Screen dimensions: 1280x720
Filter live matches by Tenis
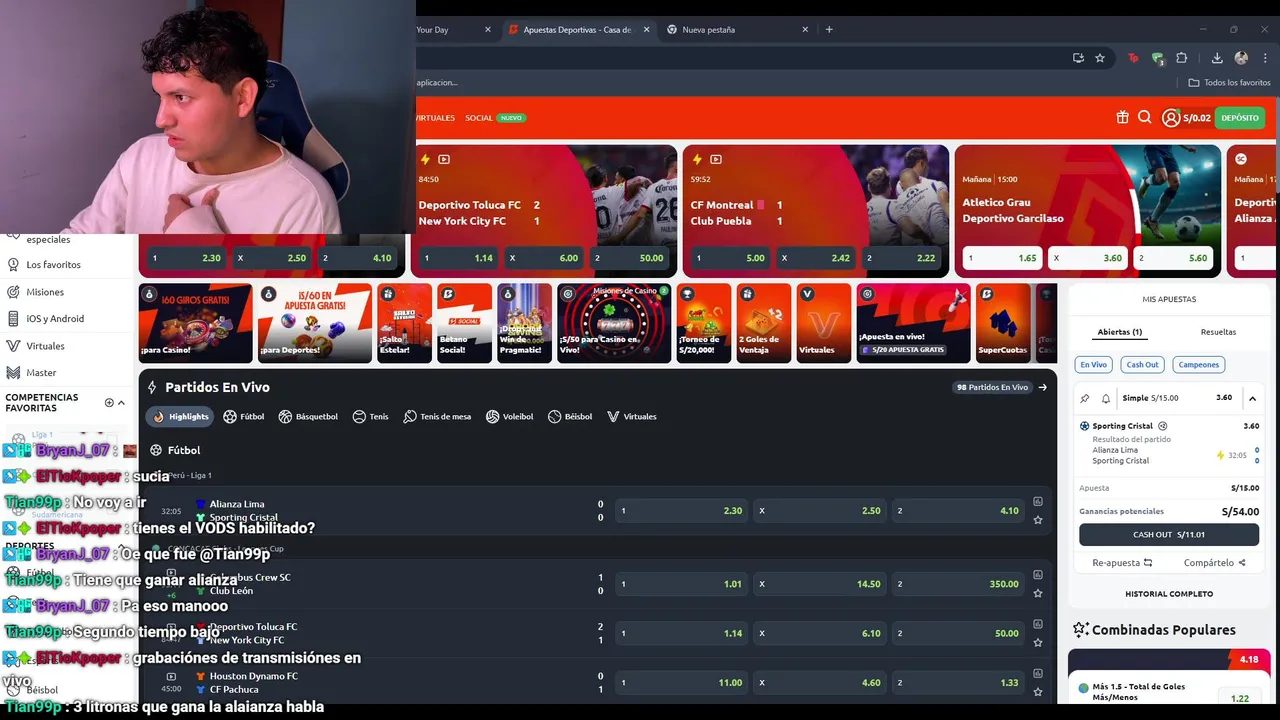coord(370,416)
